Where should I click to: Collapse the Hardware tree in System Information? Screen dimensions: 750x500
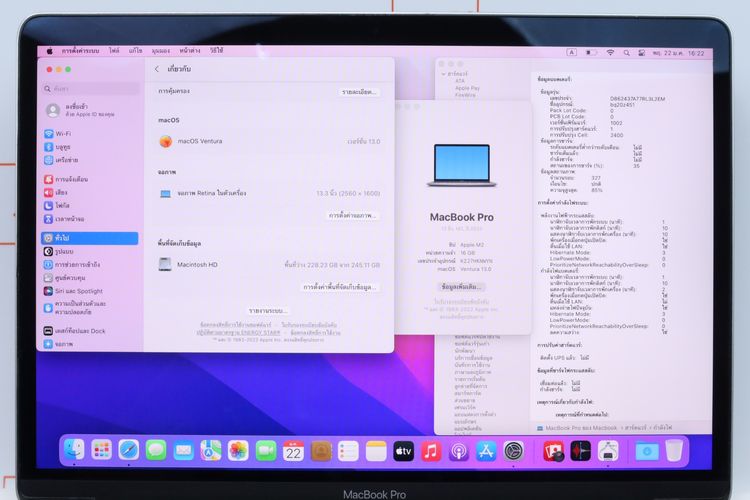(443, 74)
